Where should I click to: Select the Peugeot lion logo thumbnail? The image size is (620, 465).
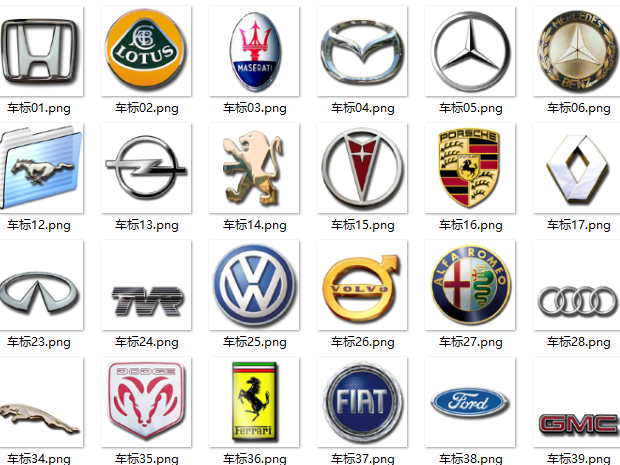(x=254, y=168)
